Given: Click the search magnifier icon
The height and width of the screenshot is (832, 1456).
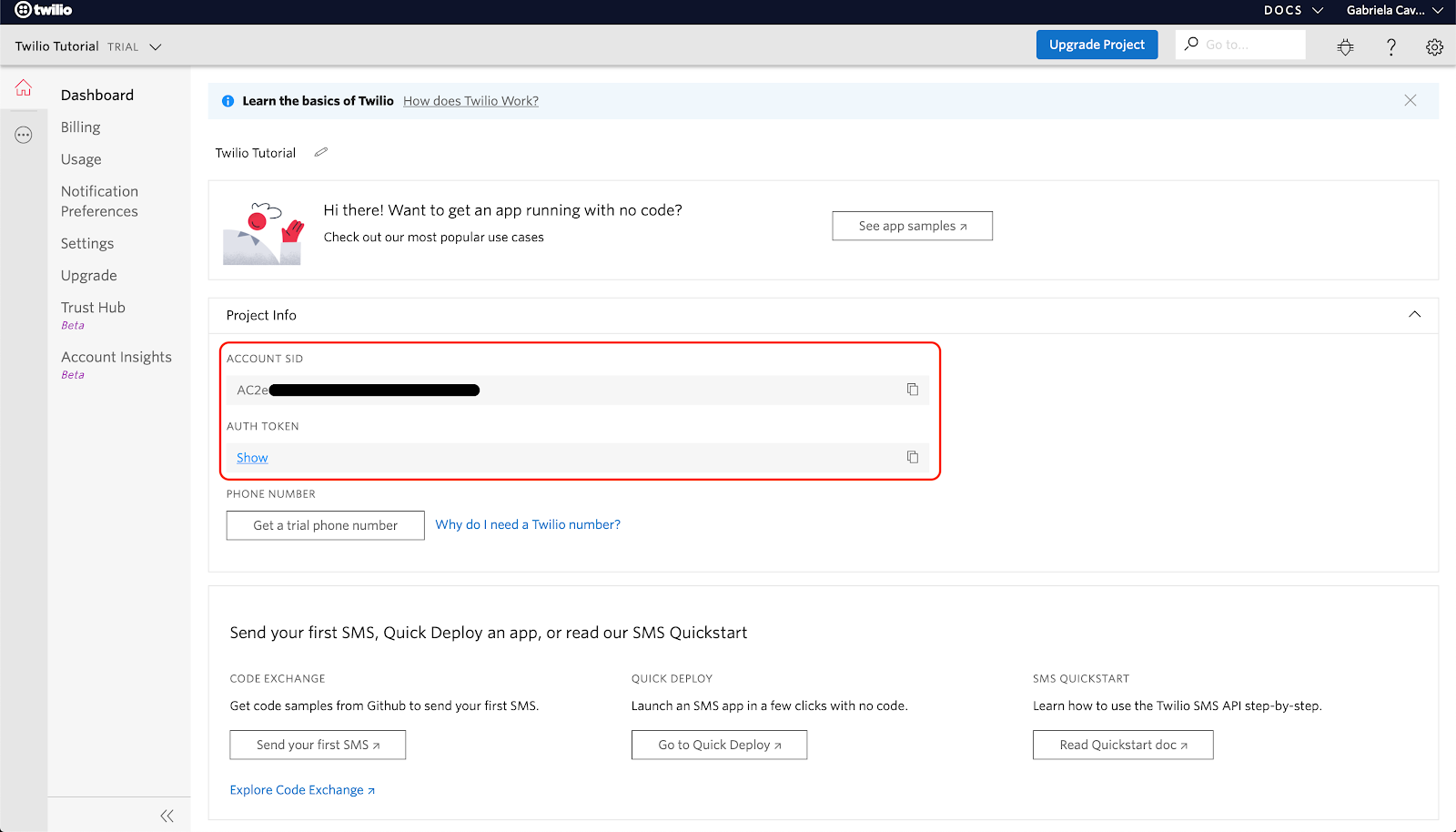Looking at the screenshot, I should (x=1191, y=44).
